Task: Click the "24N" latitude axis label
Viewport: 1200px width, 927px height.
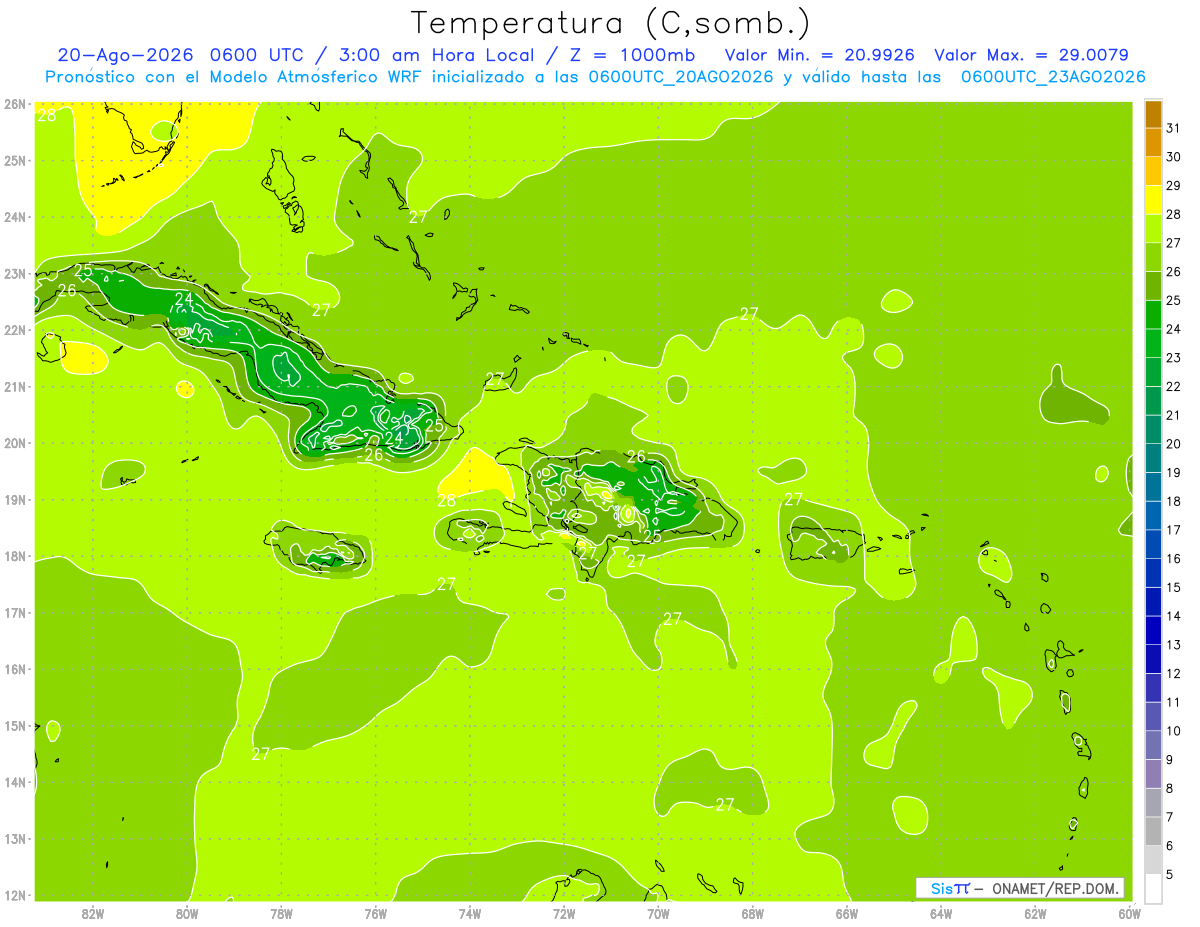Action: pos(15,216)
